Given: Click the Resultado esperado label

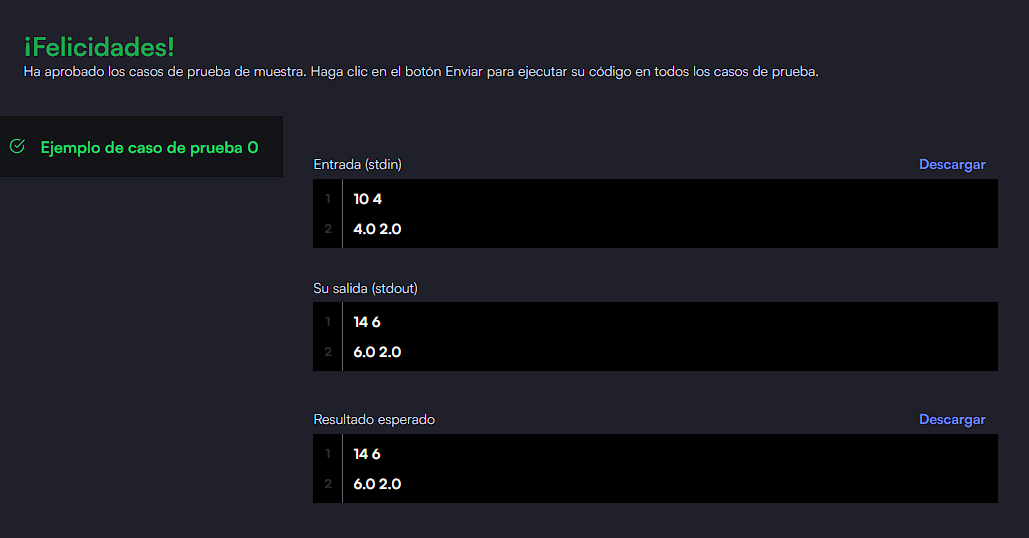Looking at the screenshot, I should [373, 419].
